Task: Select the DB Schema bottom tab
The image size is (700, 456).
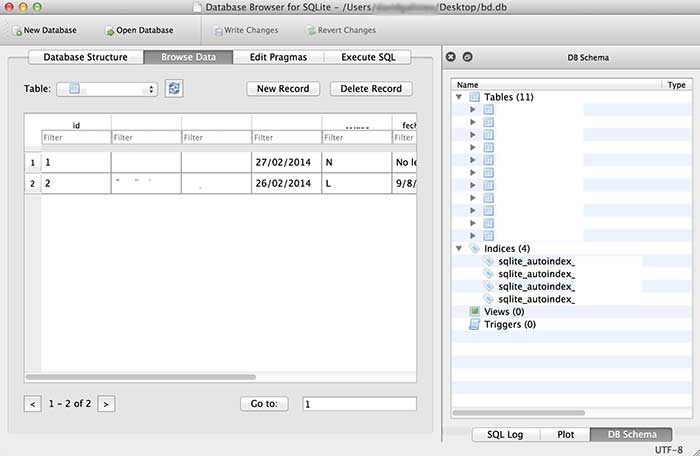Action: click(632, 435)
